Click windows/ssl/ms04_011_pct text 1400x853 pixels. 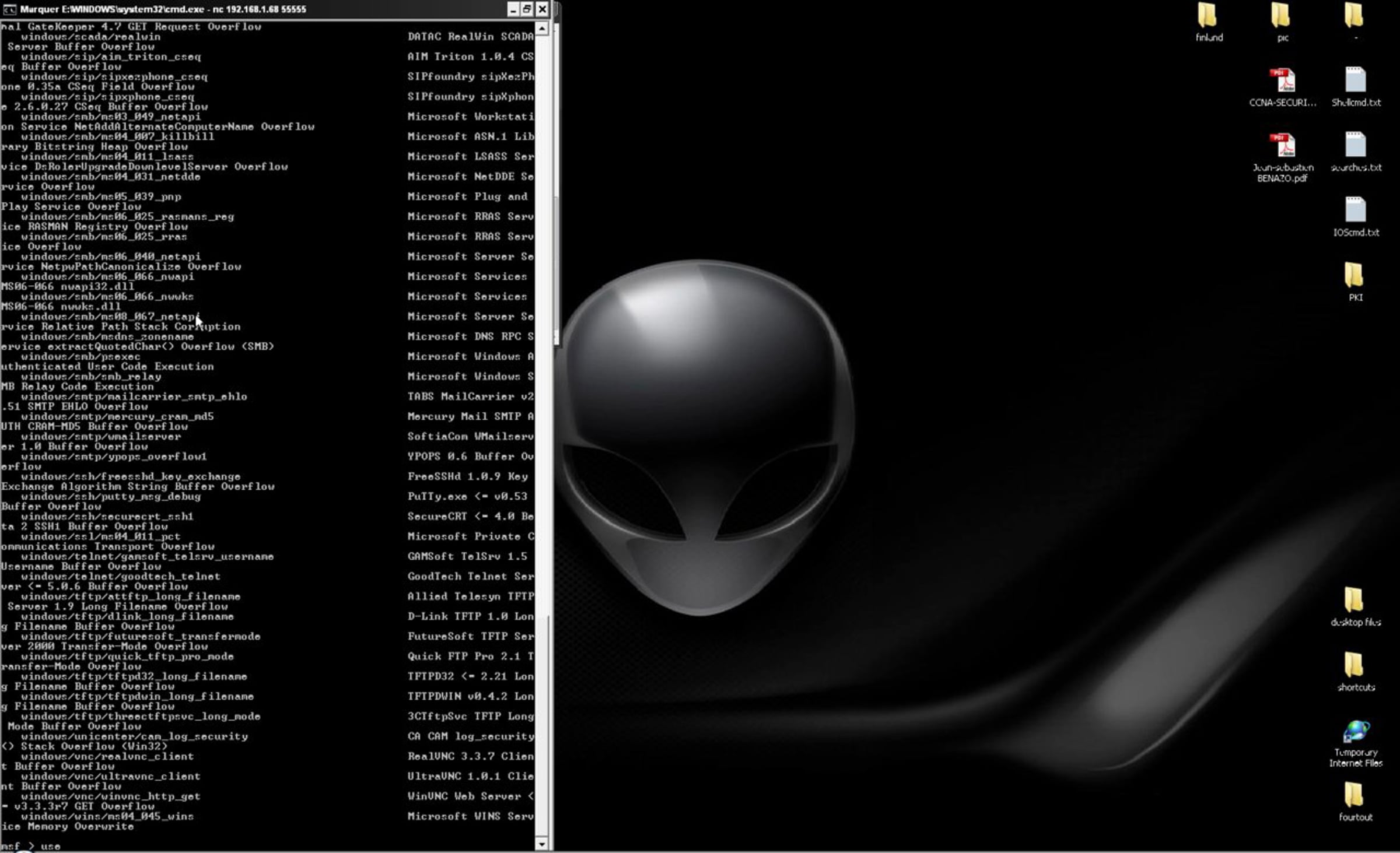point(101,536)
